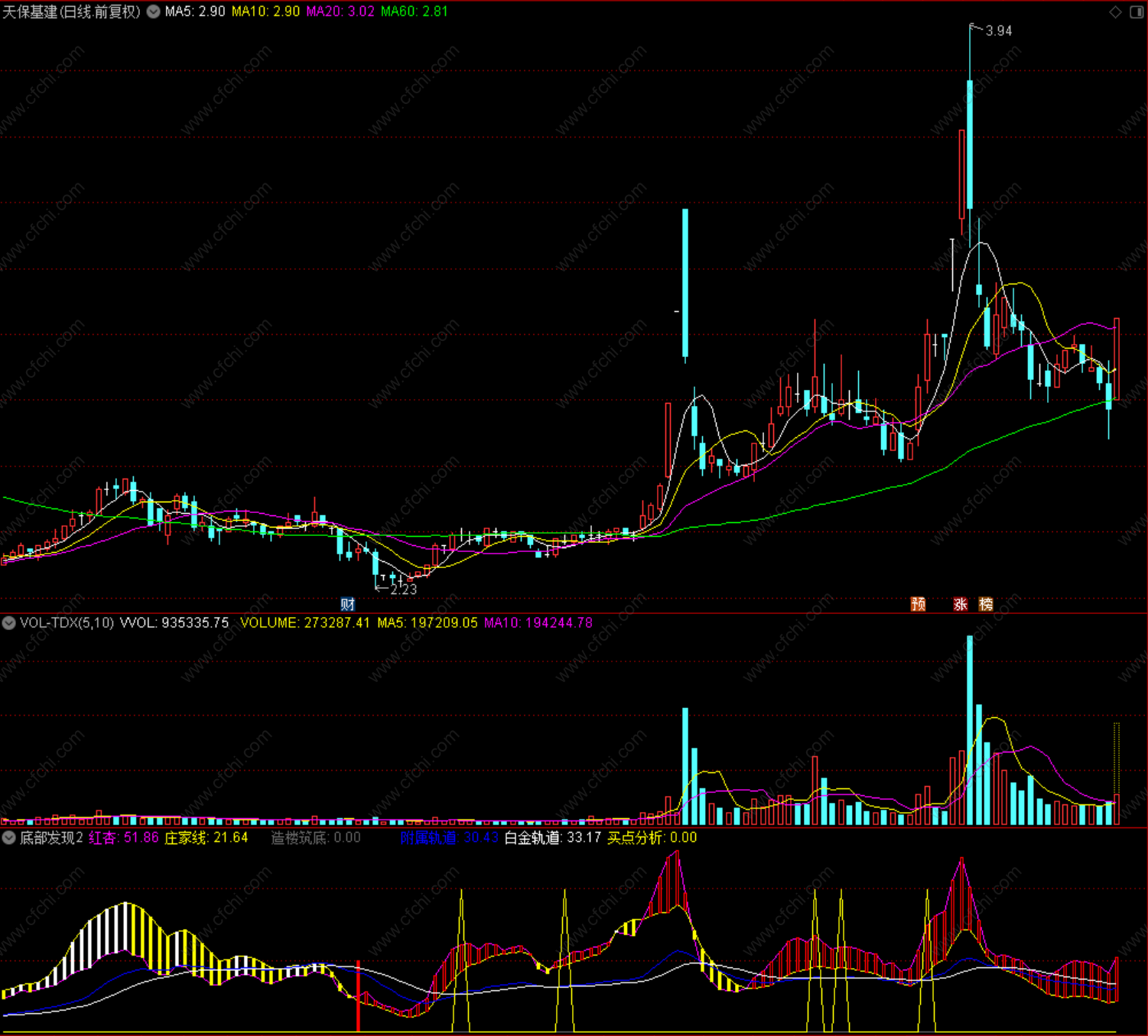
Task: Select the MA5: 2.90 label
Action: (195, 11)
